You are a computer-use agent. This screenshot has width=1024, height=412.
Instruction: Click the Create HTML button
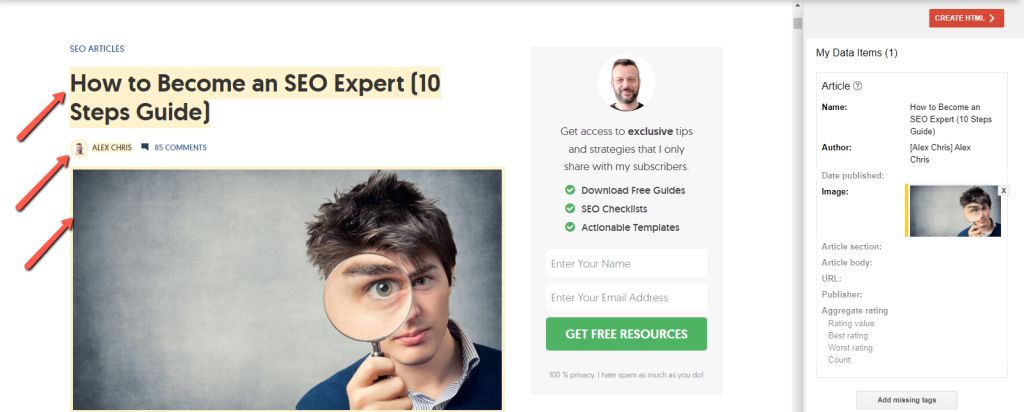967,18
